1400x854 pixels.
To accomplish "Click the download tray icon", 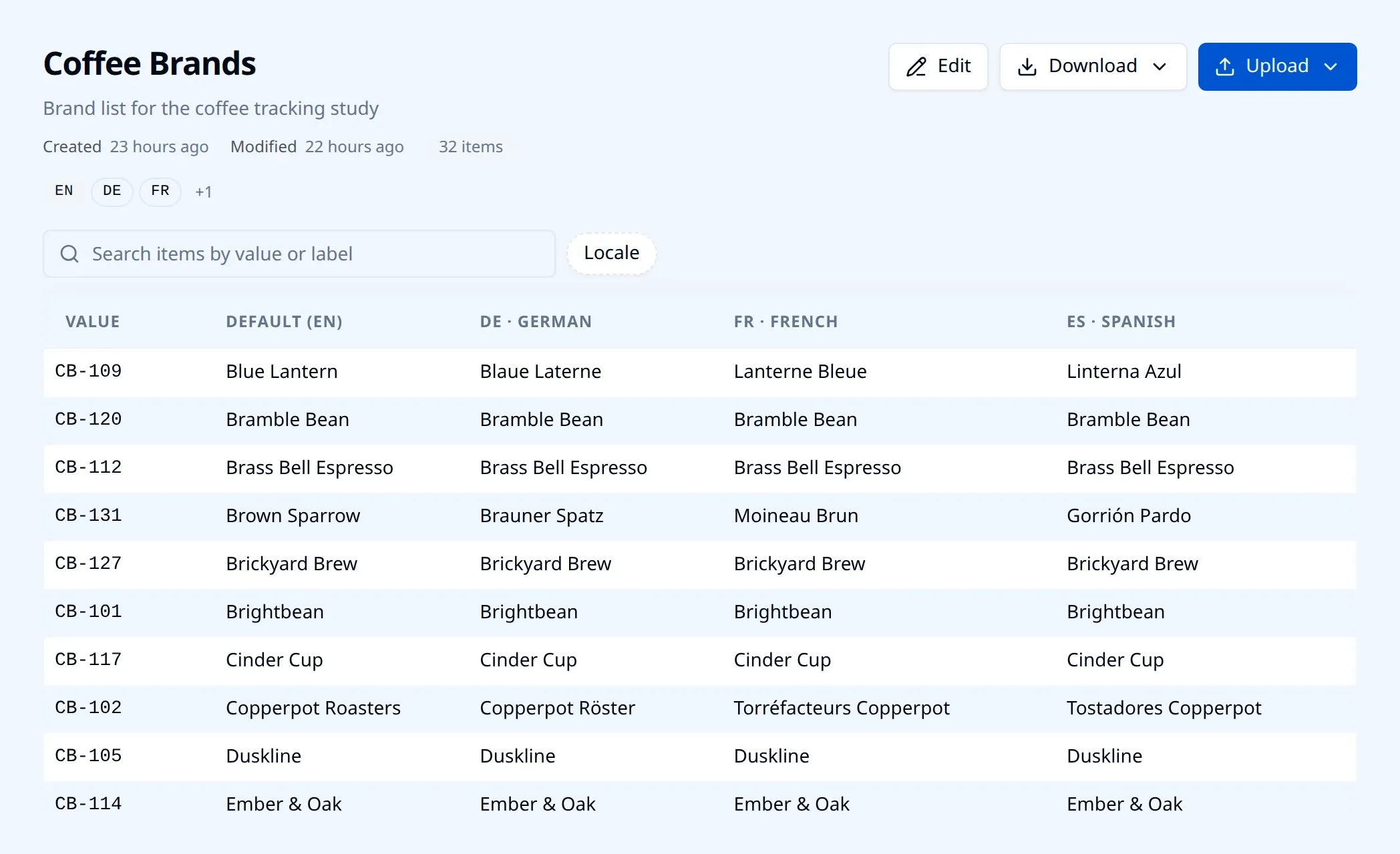I will coord(1027,67).
